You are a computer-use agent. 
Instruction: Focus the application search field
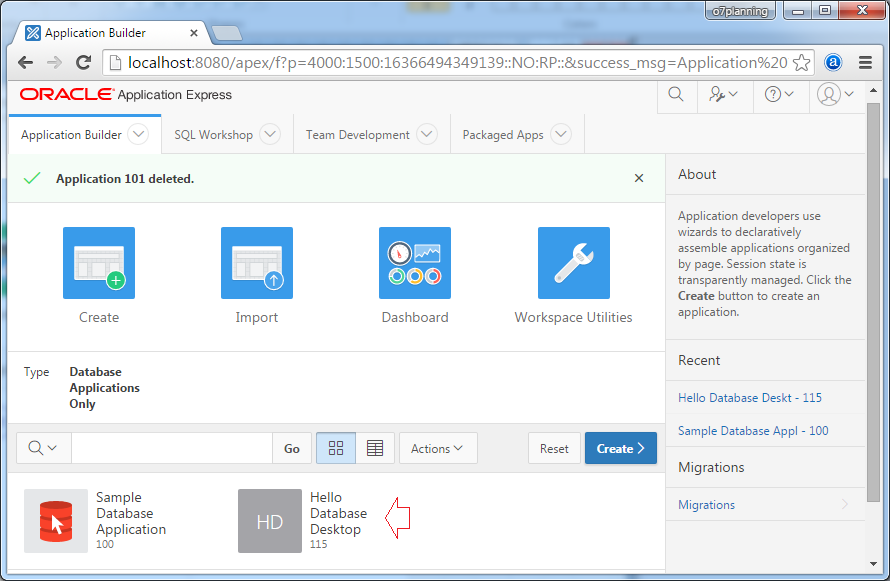pyautogui.click(x=172, y=448)
